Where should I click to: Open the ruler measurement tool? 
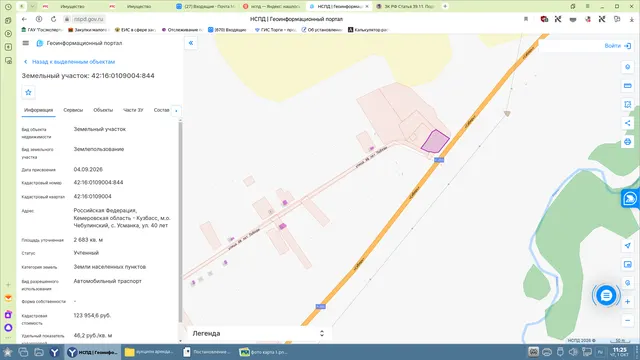(x=627, y=86)
